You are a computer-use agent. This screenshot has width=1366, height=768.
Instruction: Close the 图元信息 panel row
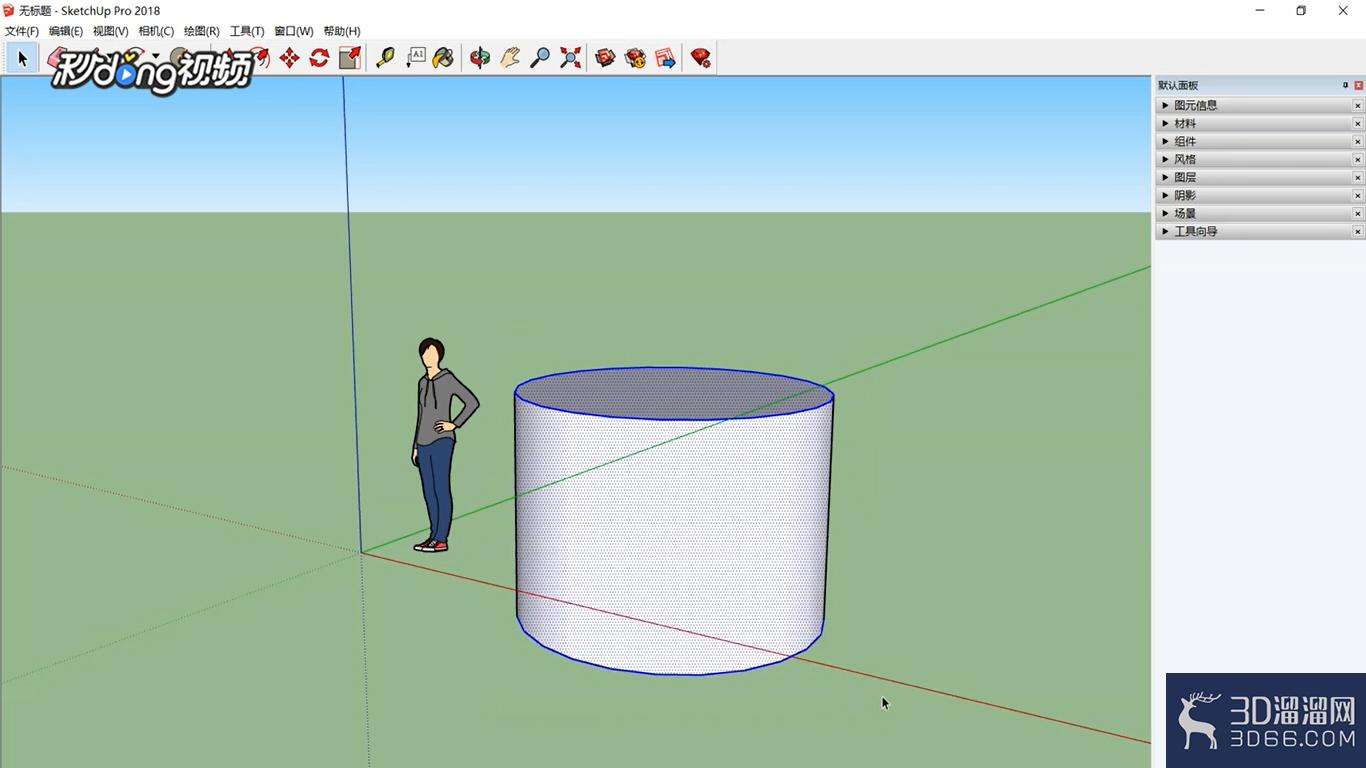1358,105
